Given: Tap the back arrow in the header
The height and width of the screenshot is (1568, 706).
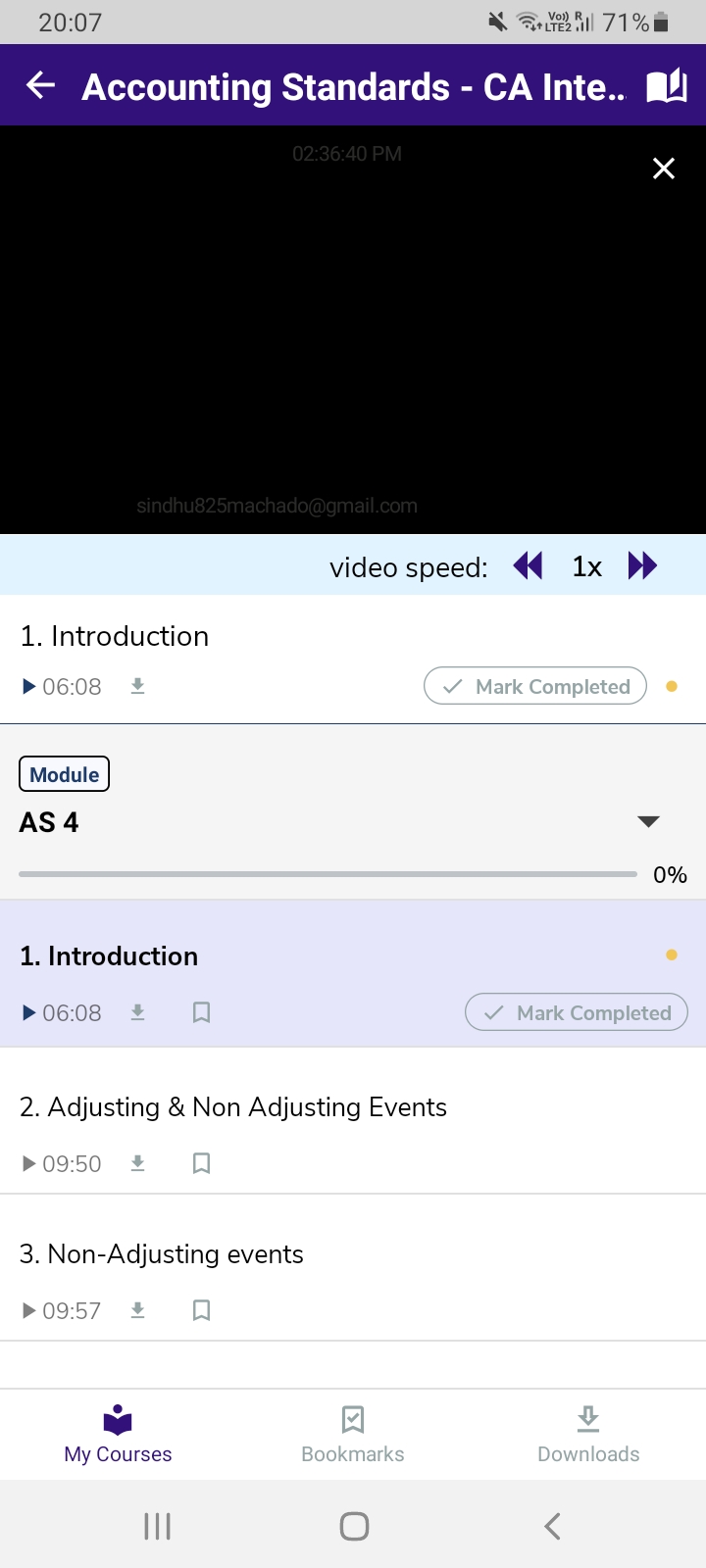Looking at the screenshot, I should (x=40, y=85).
